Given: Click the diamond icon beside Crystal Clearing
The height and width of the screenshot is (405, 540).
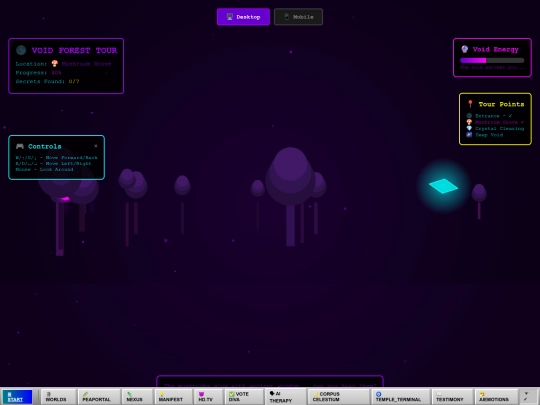Looking at the screenshot, I should (469, 128).
